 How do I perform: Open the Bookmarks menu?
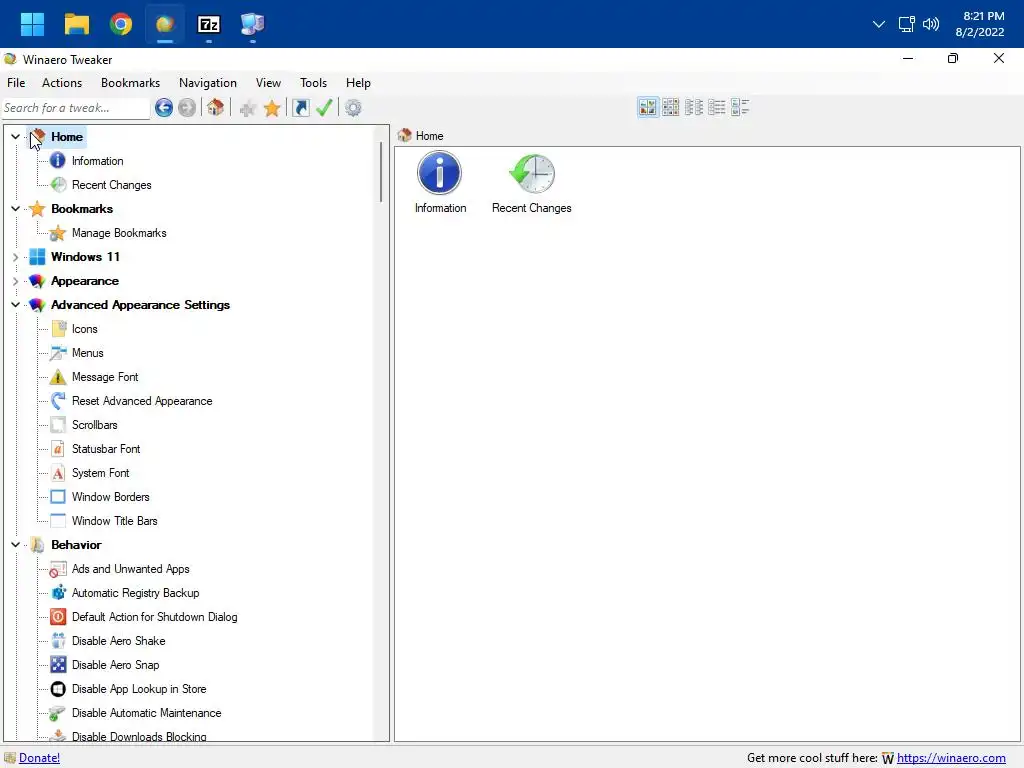click(x=130, y=83)
